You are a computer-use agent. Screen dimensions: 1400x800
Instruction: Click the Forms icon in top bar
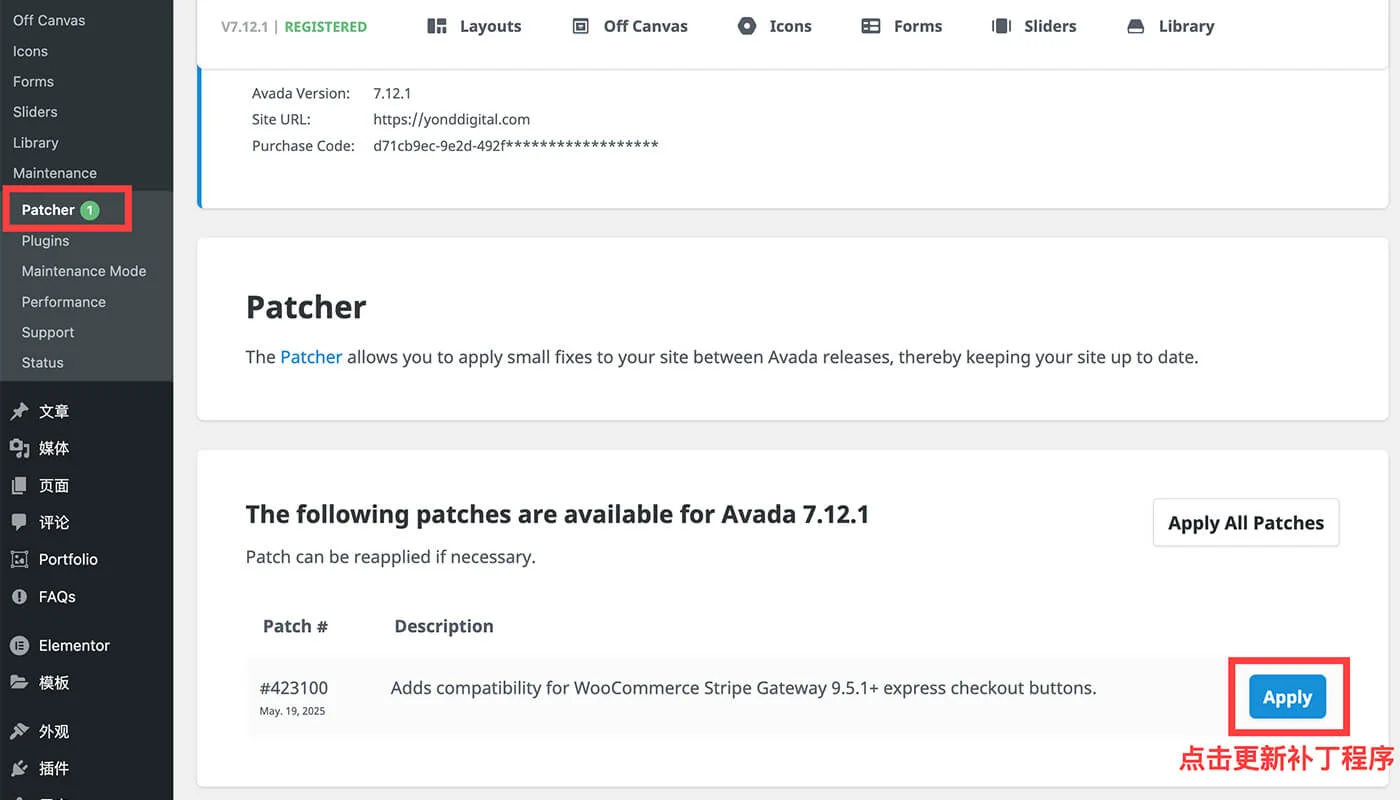click(871, 27)
